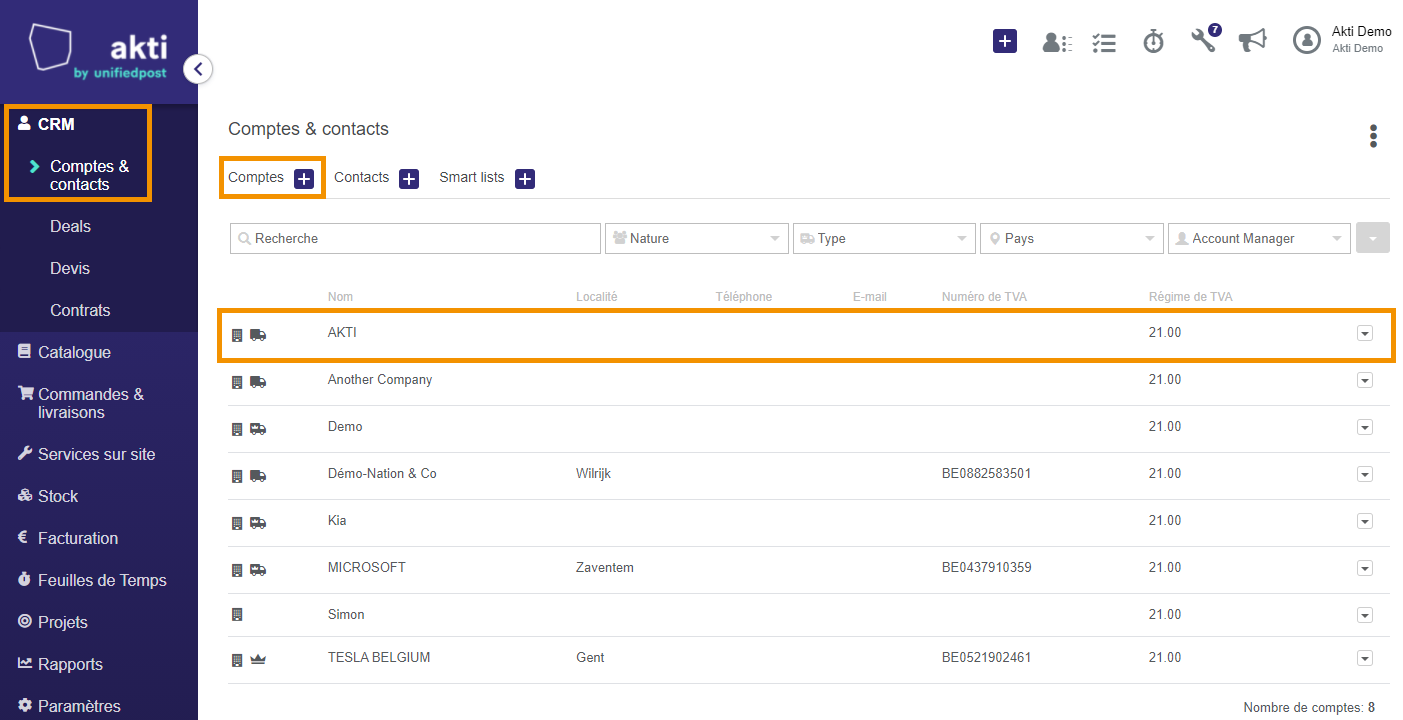This screenshot has height=720, width=1403.
Task: Click the grey dropdown button beside Account Manager
Action: [1372, 238]
